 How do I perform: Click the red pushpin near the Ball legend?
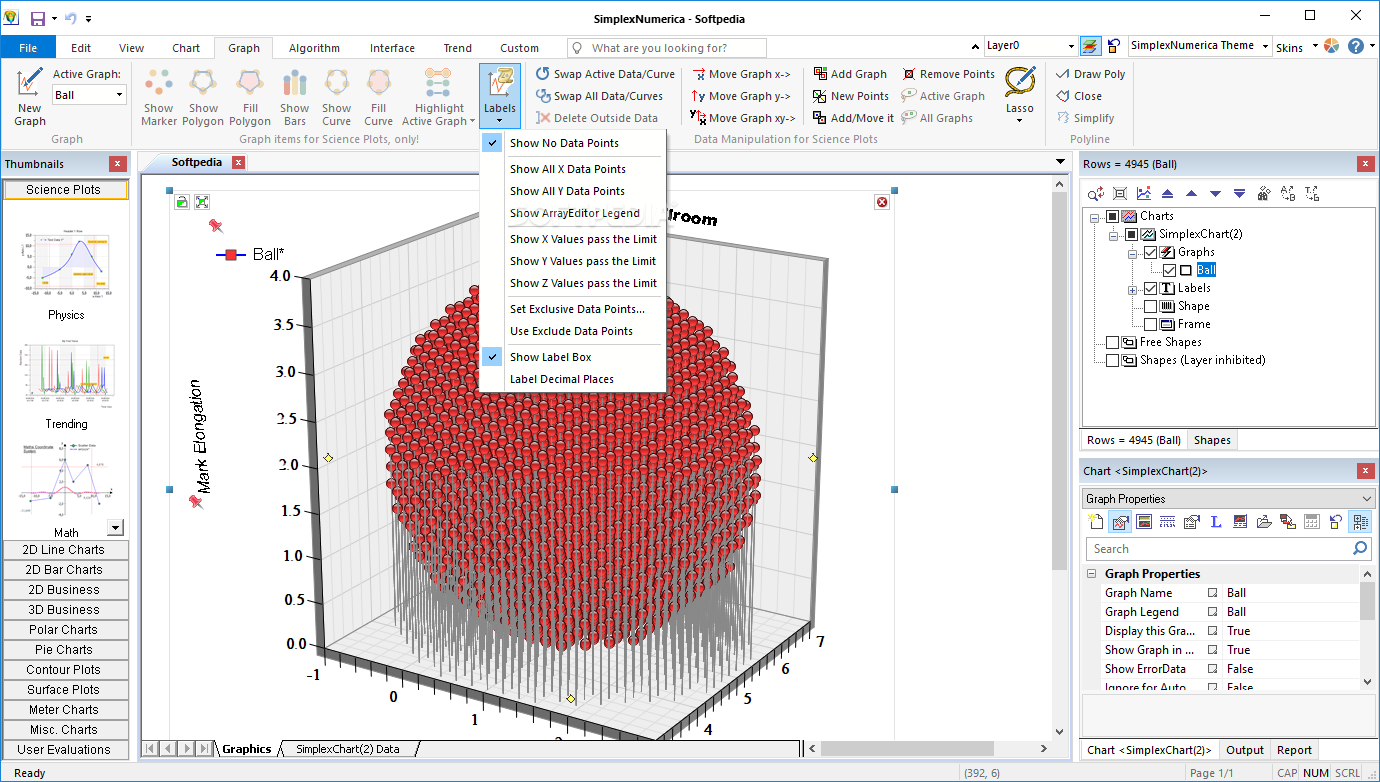(x=215, y=226)
